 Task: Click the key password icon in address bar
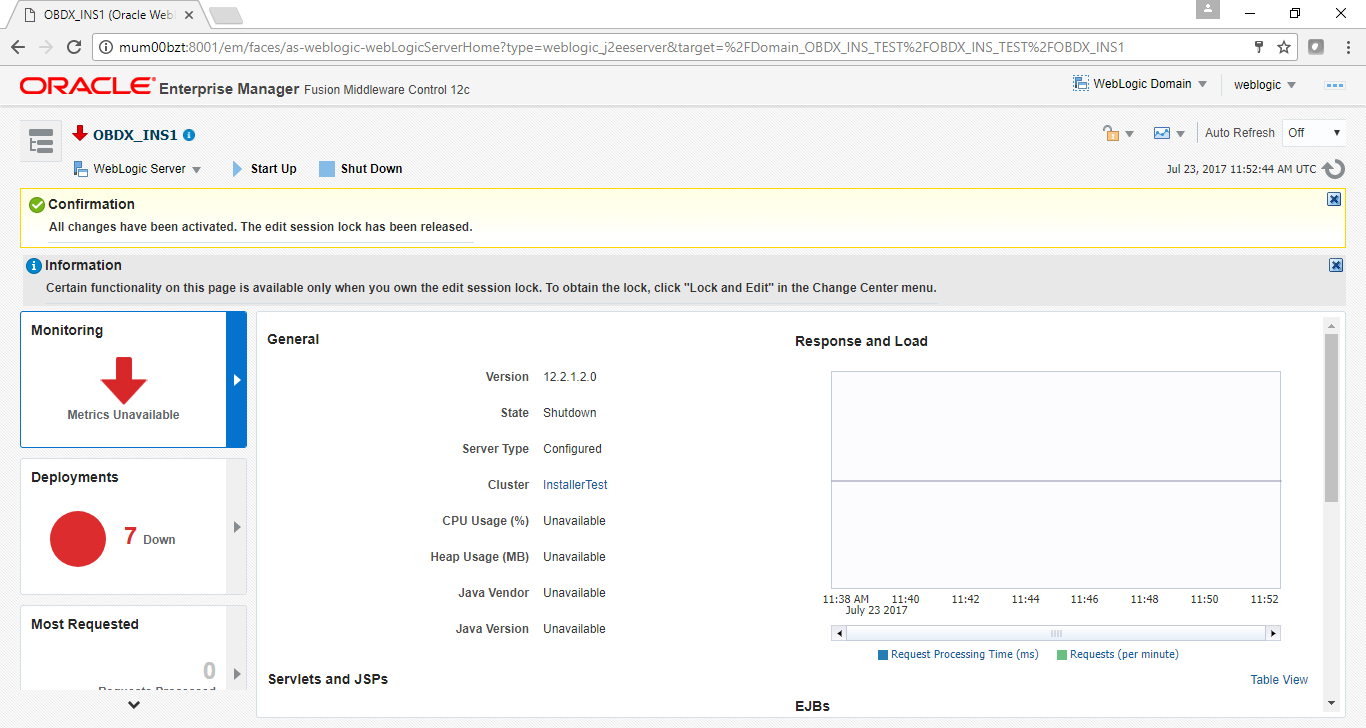click(1259, 47)
